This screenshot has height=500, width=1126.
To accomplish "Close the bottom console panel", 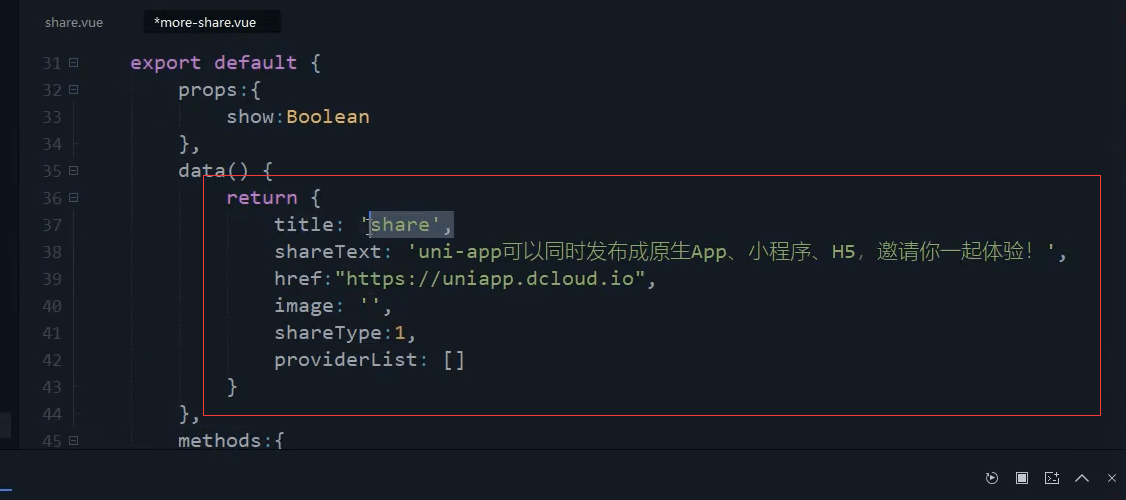I will click(x=1112, y=478).
